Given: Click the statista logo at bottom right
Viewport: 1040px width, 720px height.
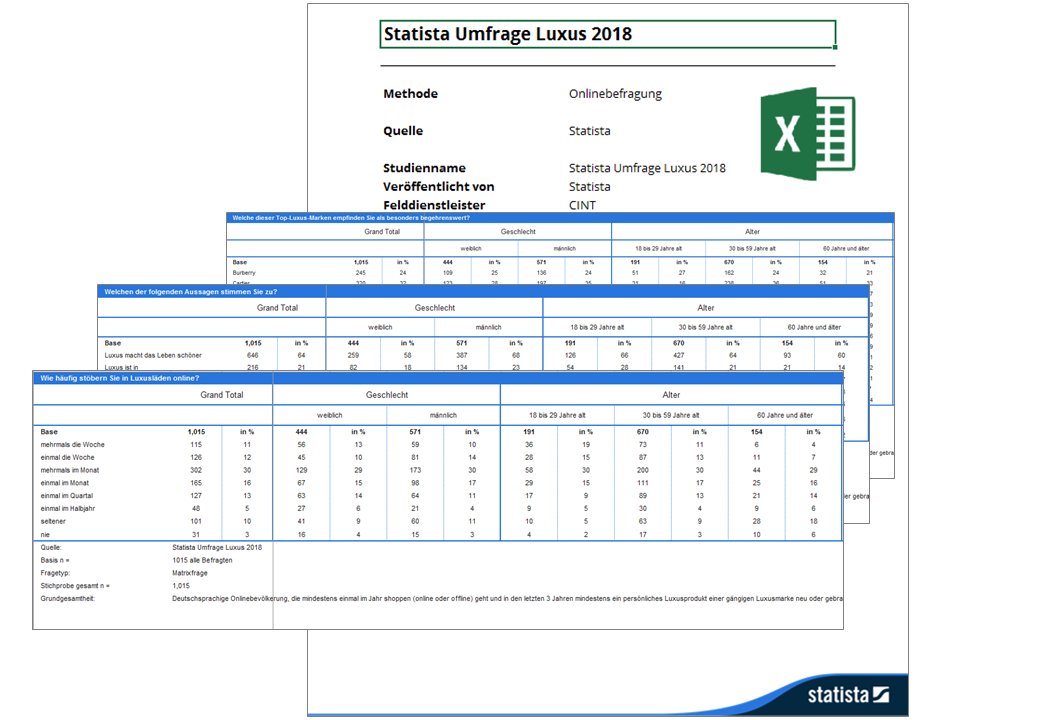Looking at the screenshot, I should tap(848, 695).
